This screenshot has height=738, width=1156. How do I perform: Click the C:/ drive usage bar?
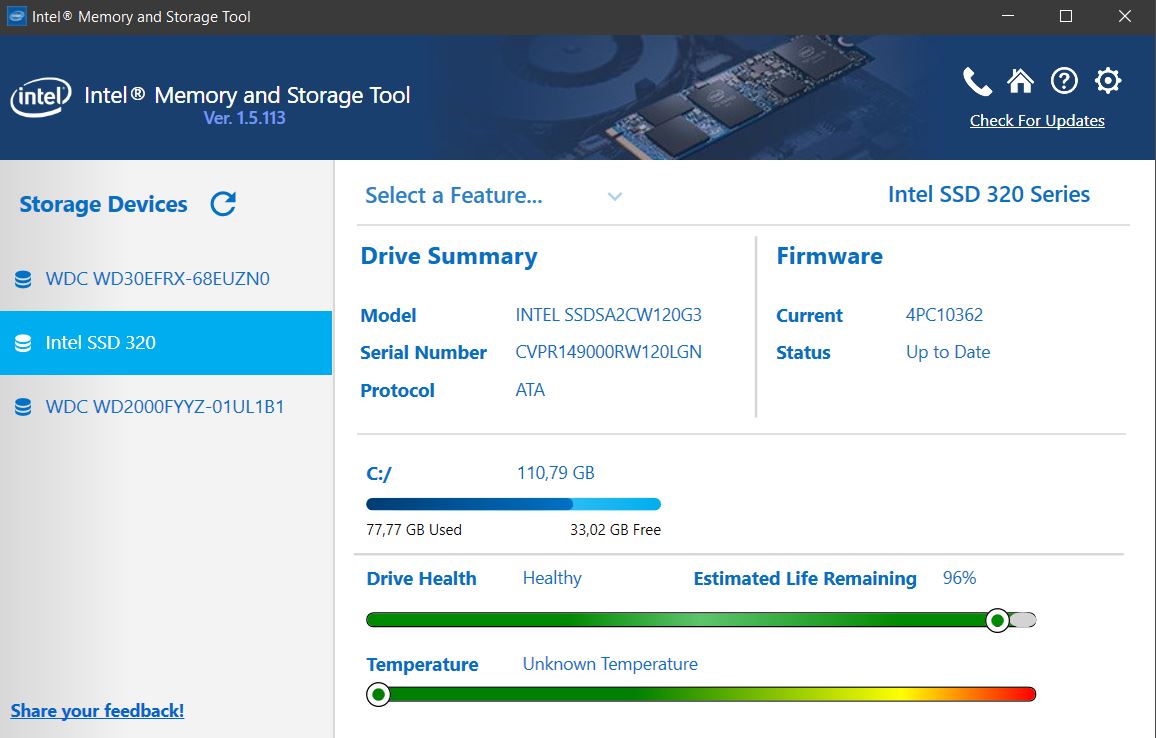pyautogui.click(x=513, y=504)
